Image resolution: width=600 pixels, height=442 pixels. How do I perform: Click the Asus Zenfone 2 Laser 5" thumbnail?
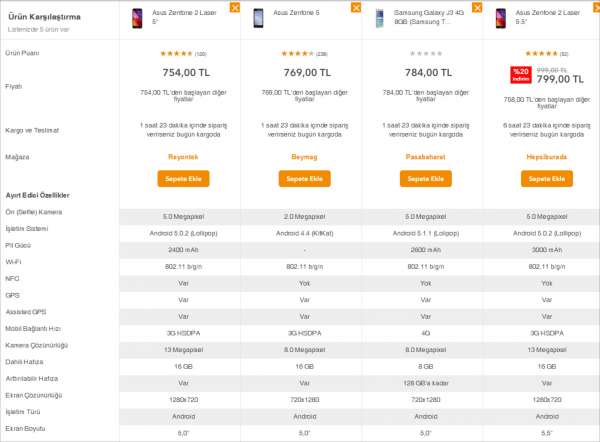point(137,18)
